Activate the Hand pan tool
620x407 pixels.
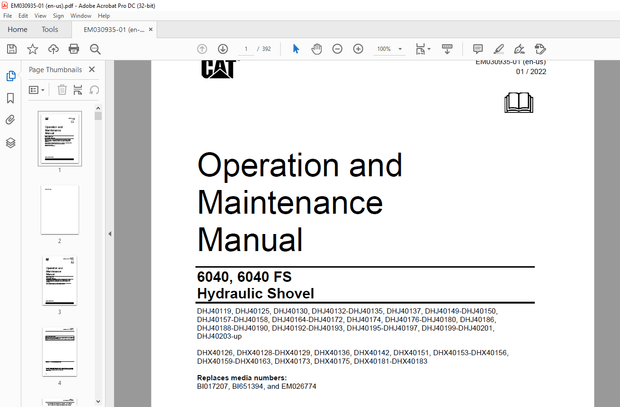(317, 49)
